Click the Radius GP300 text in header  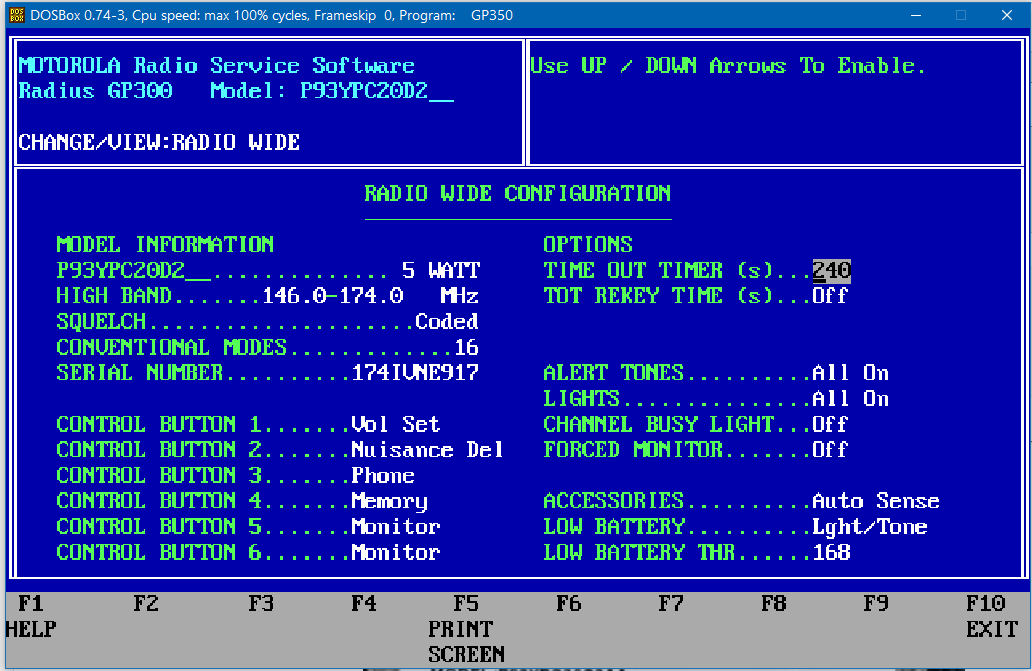point(95,91)
